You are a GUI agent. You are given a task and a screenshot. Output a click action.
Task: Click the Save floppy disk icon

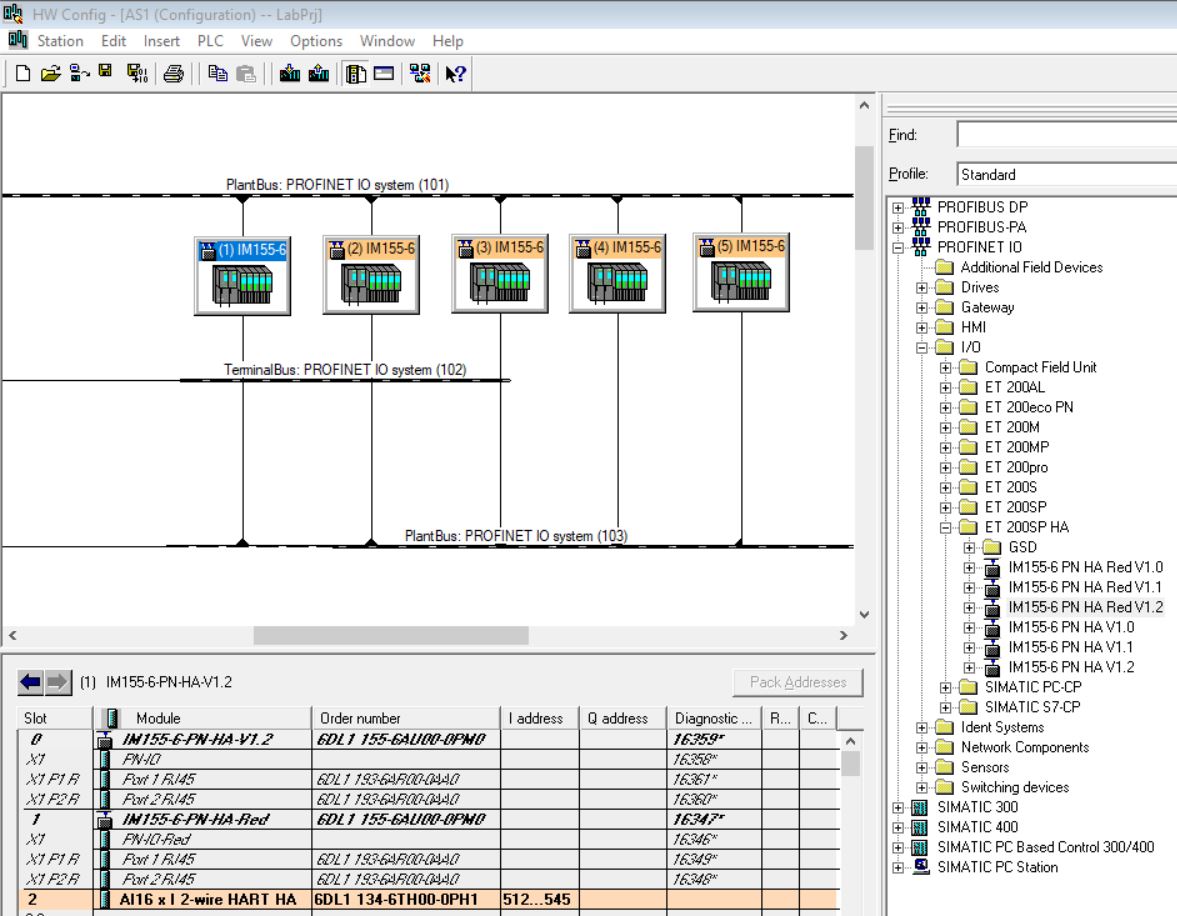coord(105,71)
